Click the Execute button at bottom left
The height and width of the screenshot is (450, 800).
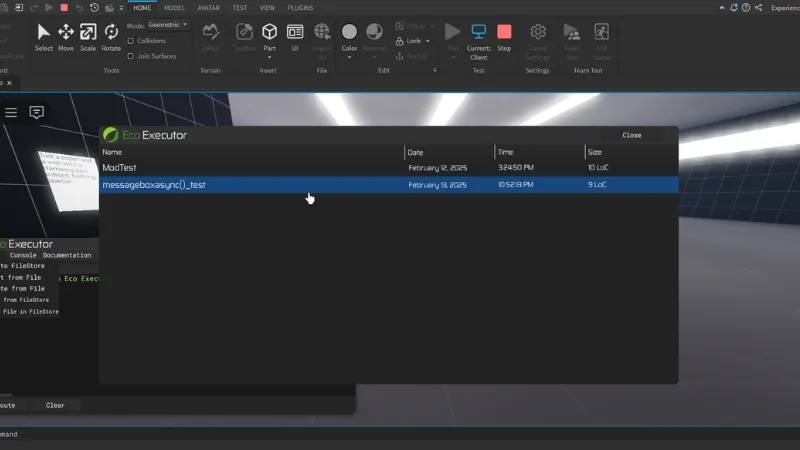(x=8, y=405)
